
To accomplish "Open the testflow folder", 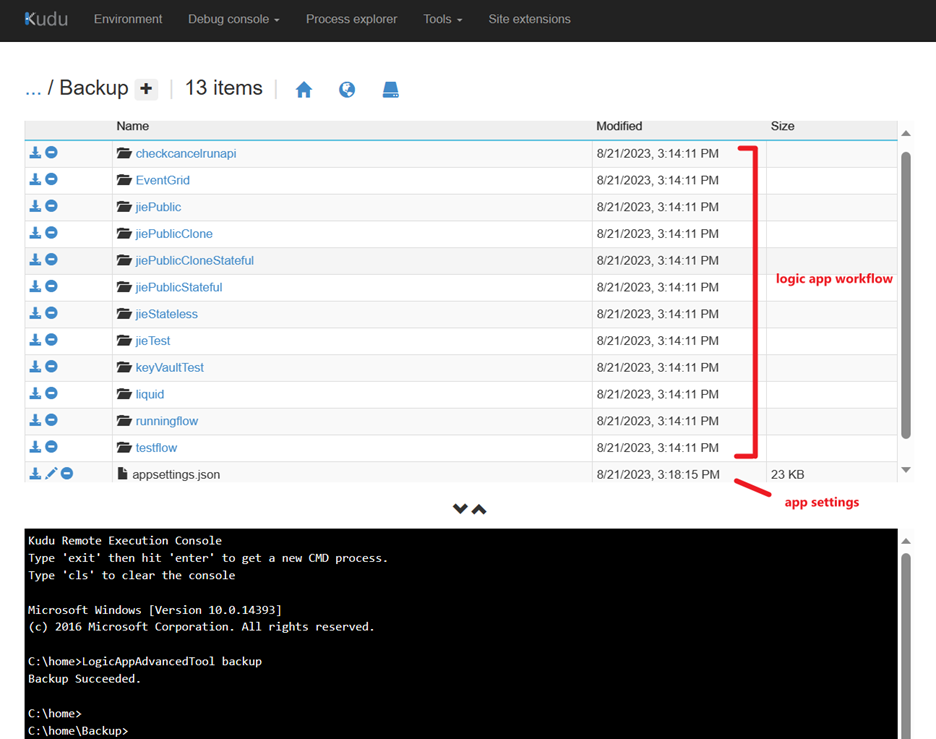I will coord(156,448).
